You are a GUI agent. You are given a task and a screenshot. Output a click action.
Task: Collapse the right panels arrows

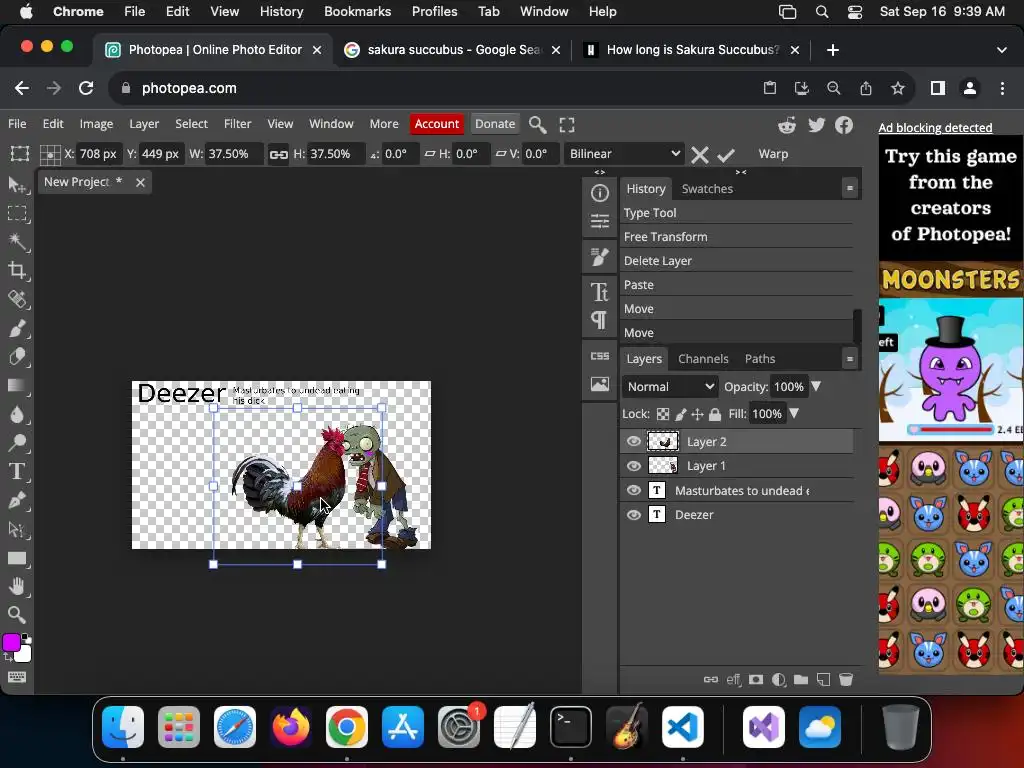click(x=741, y=172)
